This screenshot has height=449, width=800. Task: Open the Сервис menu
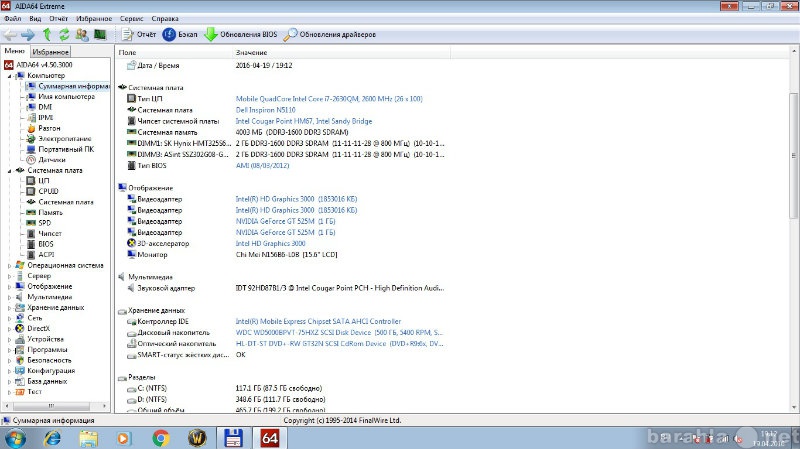[132, 18]
